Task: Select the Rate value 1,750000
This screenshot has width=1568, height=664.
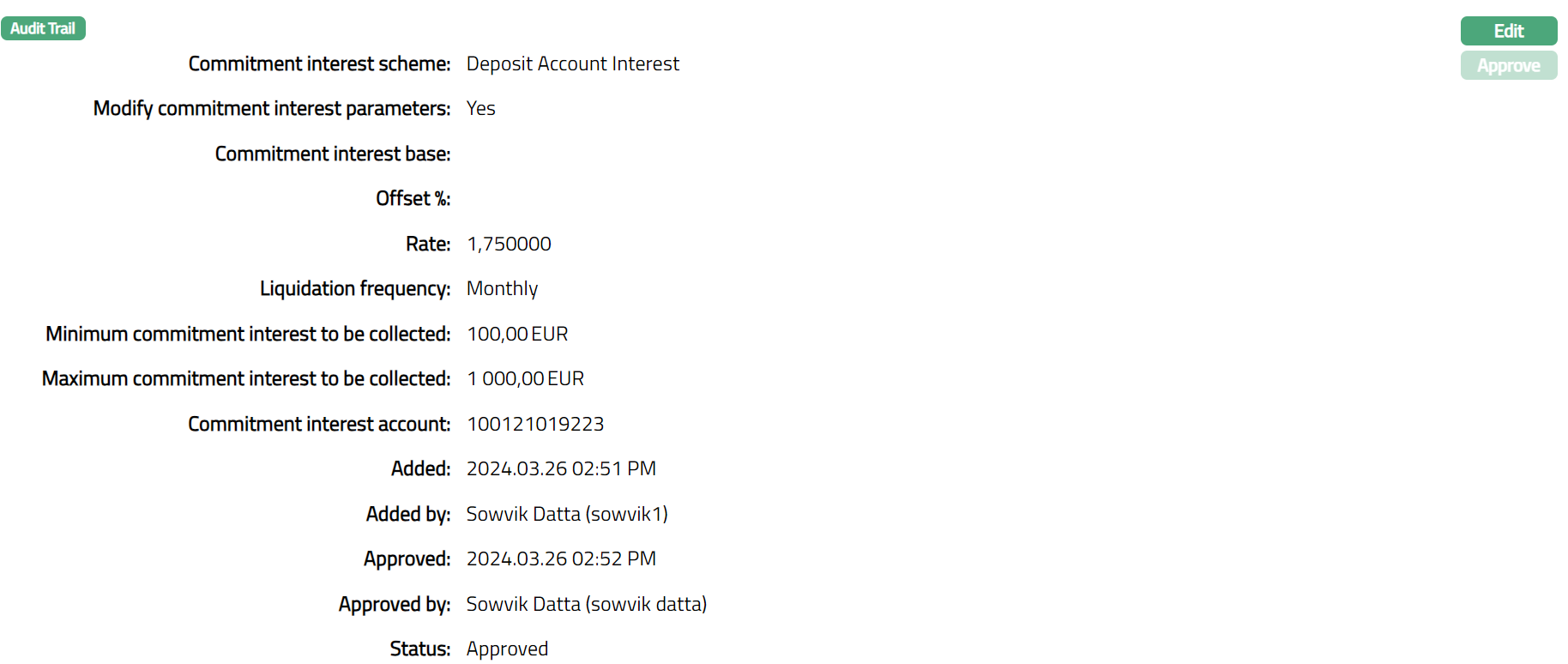Action: point(509,244)
